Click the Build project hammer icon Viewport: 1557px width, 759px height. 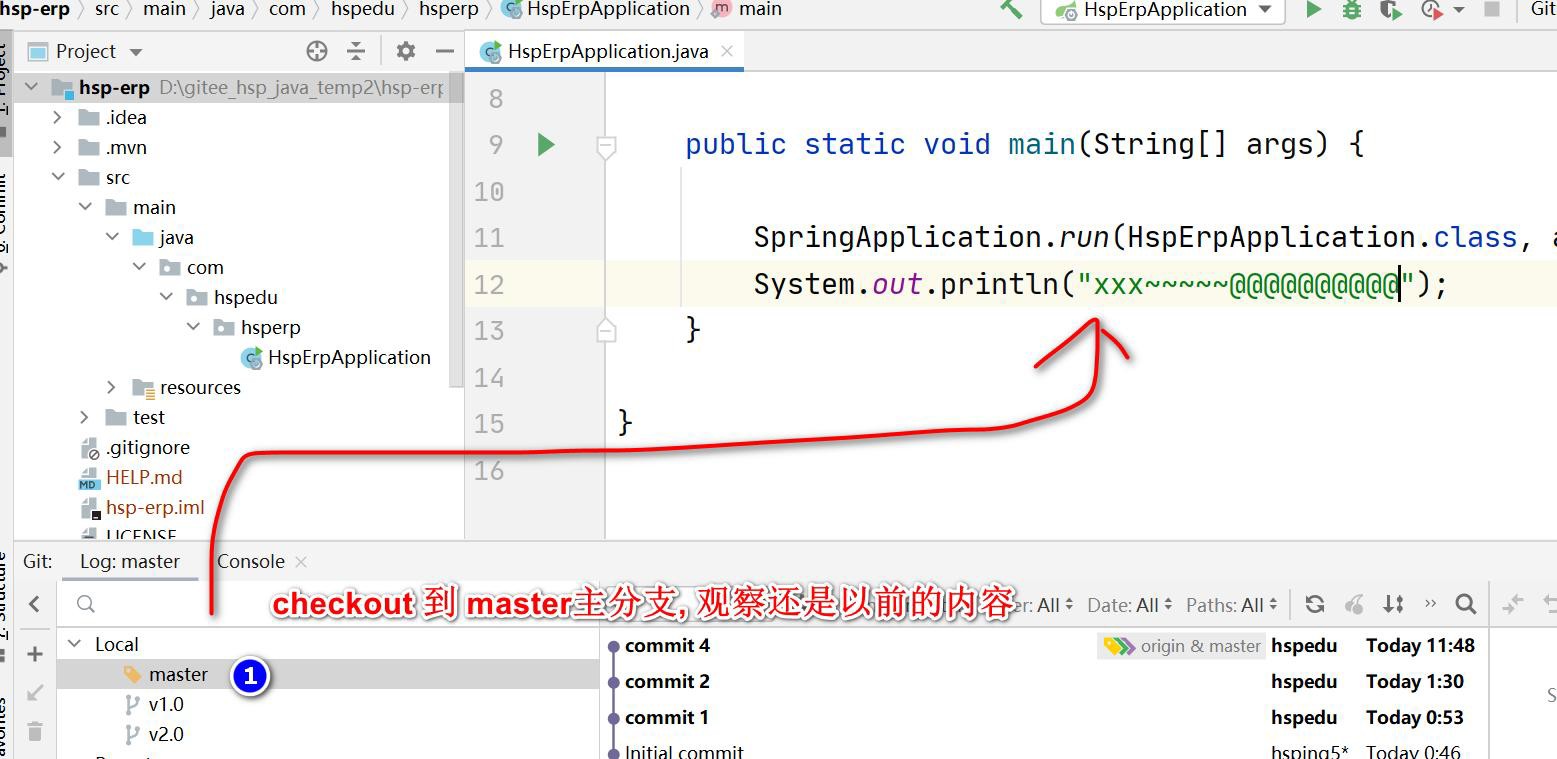[x=1011, y=10]
